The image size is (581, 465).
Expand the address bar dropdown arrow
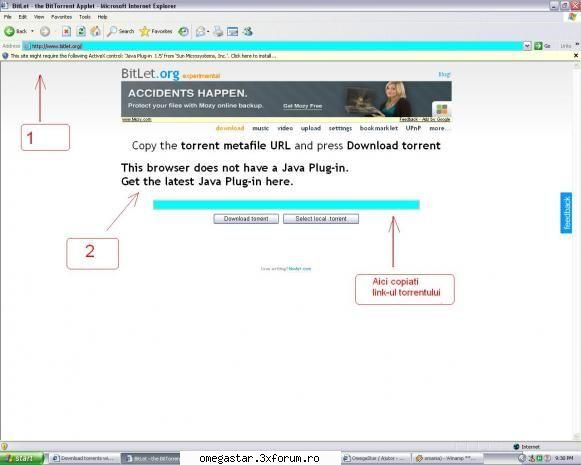527,46
